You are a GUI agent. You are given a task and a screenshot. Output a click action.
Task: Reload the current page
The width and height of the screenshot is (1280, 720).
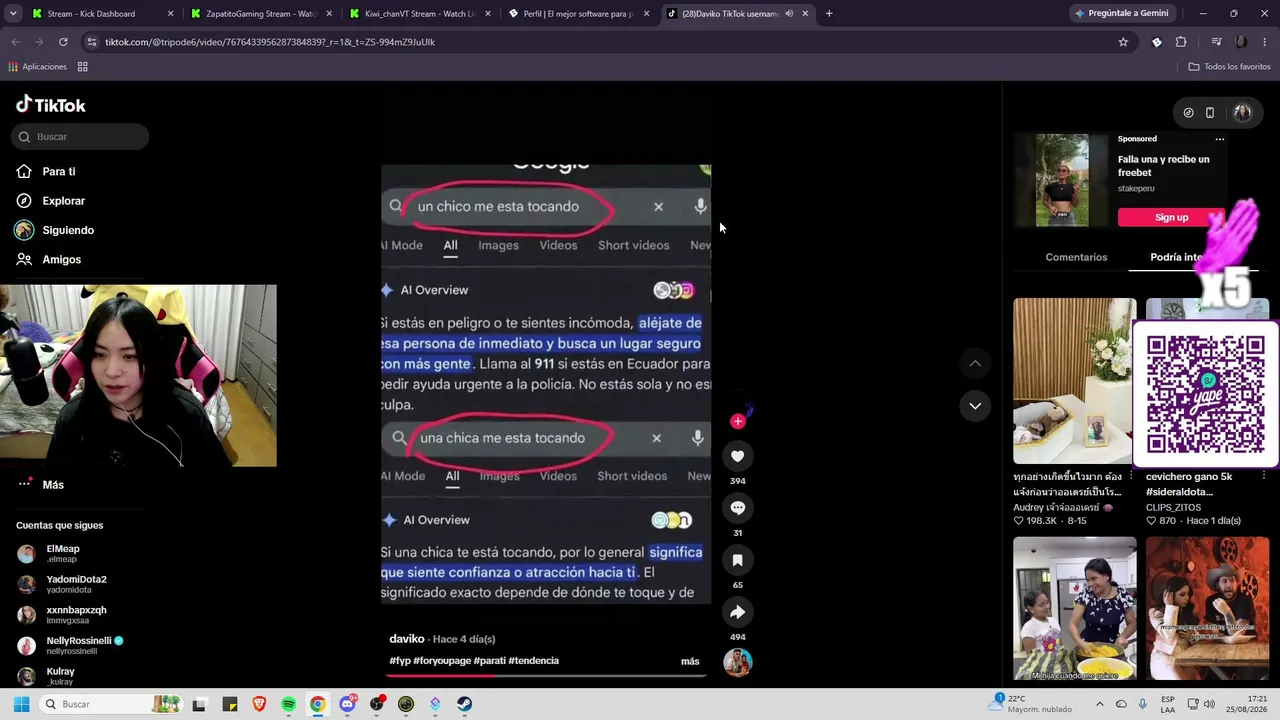click(x=63, y=42)
